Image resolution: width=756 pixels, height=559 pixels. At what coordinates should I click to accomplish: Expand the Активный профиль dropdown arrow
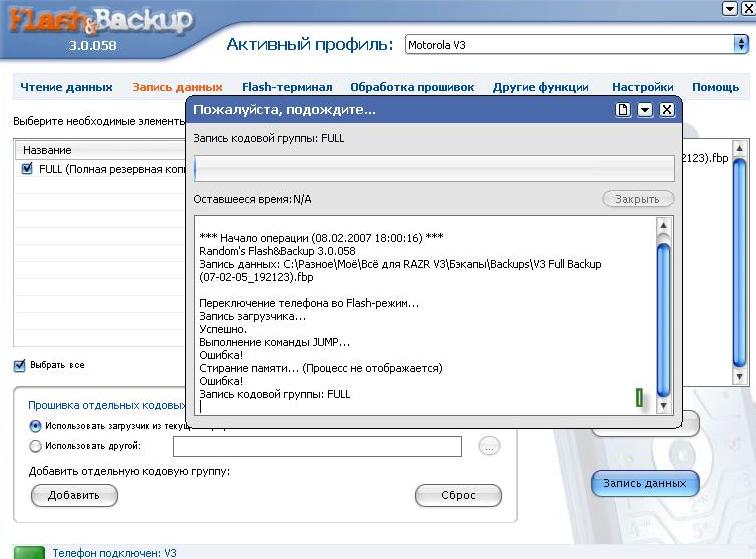741,44
